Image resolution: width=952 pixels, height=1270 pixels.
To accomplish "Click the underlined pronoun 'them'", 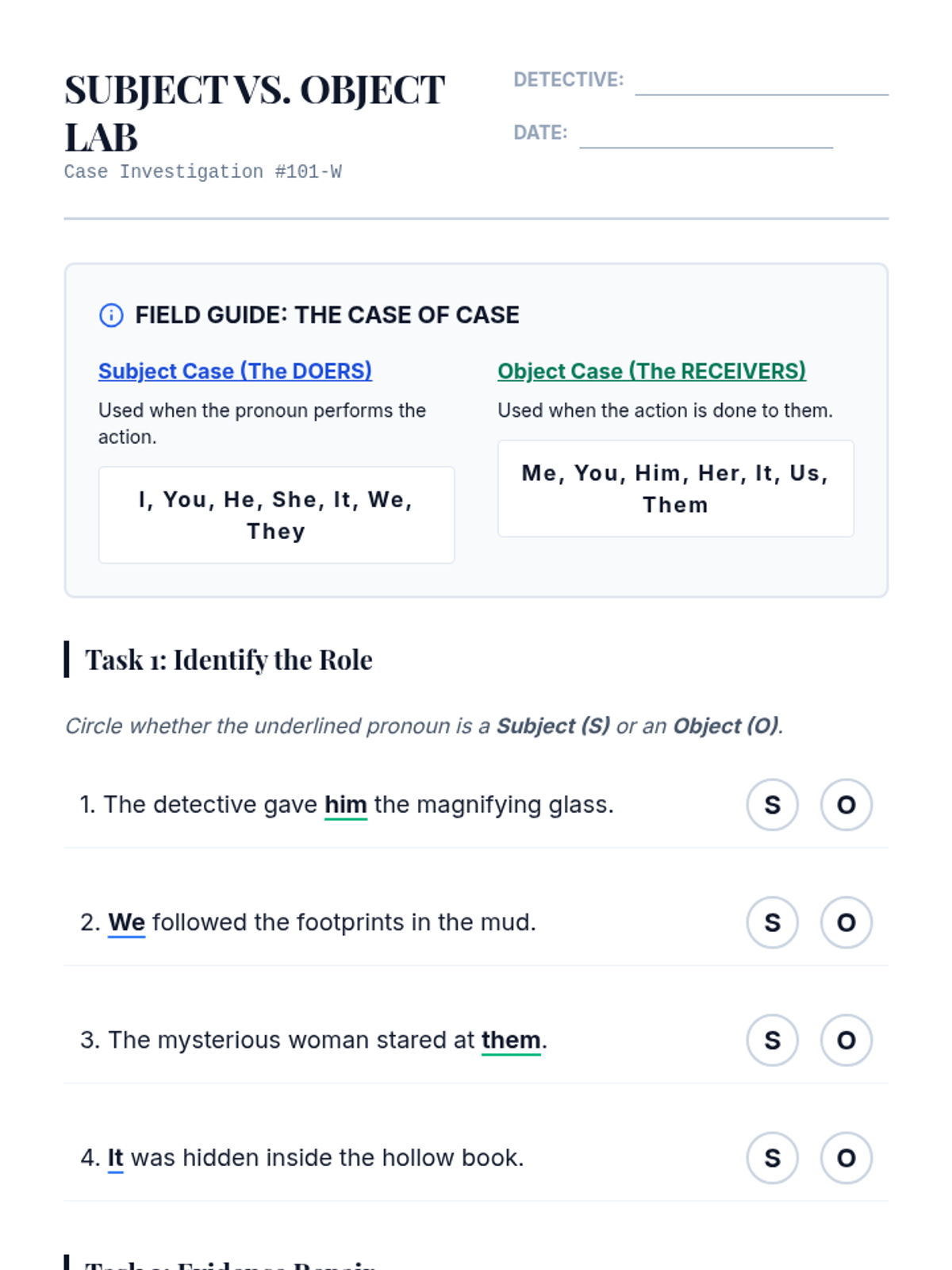I will (x=511, y=1040).
